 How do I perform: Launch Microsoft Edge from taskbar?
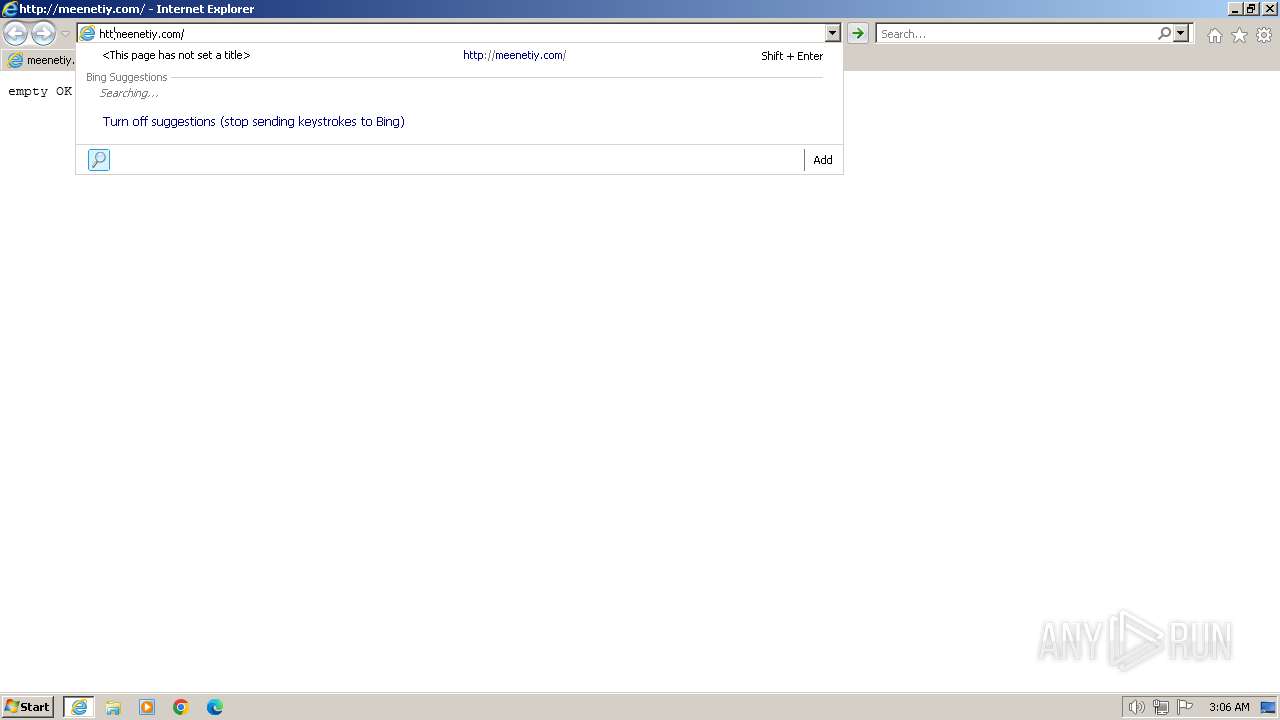(x=215, y=707)
